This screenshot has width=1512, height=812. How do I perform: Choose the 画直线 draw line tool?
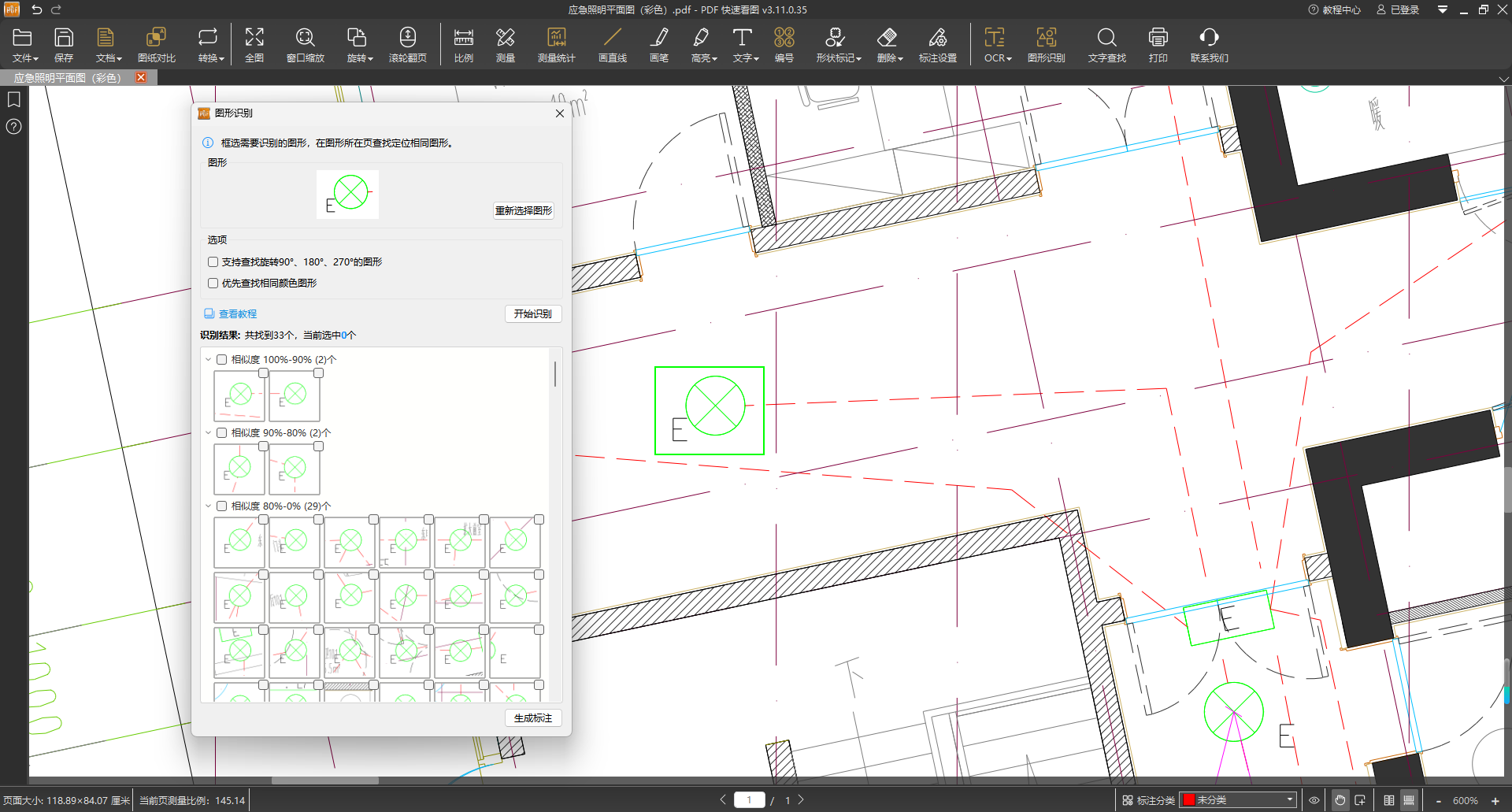[613, 44]
